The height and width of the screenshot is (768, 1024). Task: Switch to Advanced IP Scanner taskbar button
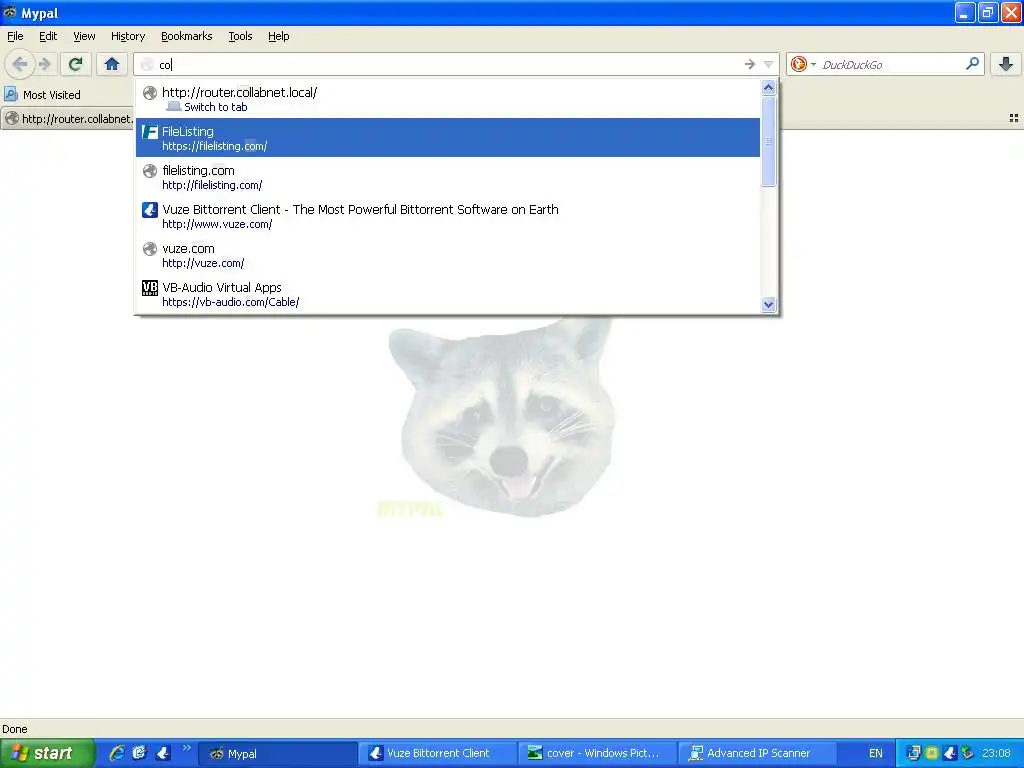point(758,754)
